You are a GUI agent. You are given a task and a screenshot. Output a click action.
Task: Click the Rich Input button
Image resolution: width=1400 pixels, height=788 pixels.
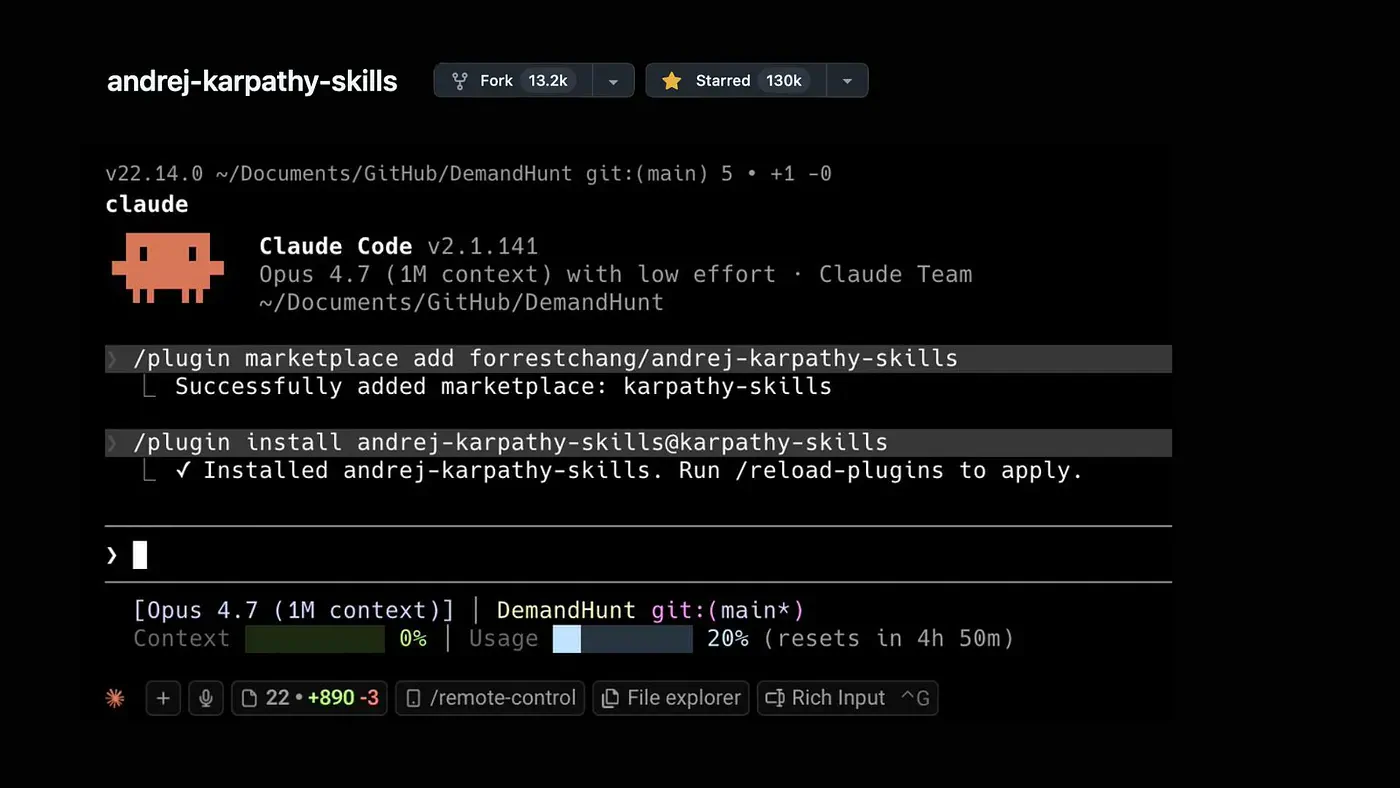[x=847, y=698]
